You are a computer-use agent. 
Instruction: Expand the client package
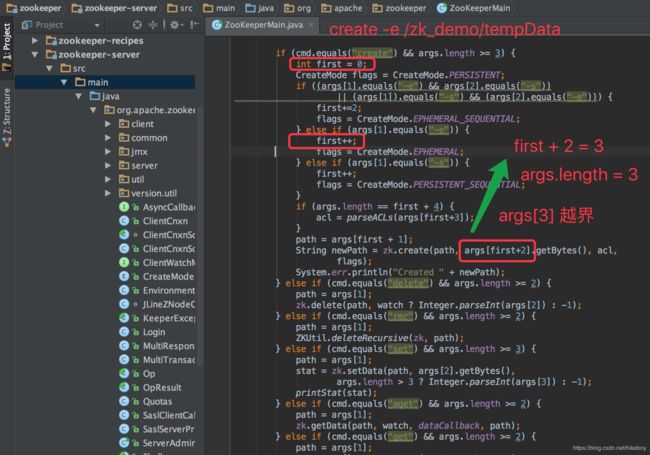108,124
